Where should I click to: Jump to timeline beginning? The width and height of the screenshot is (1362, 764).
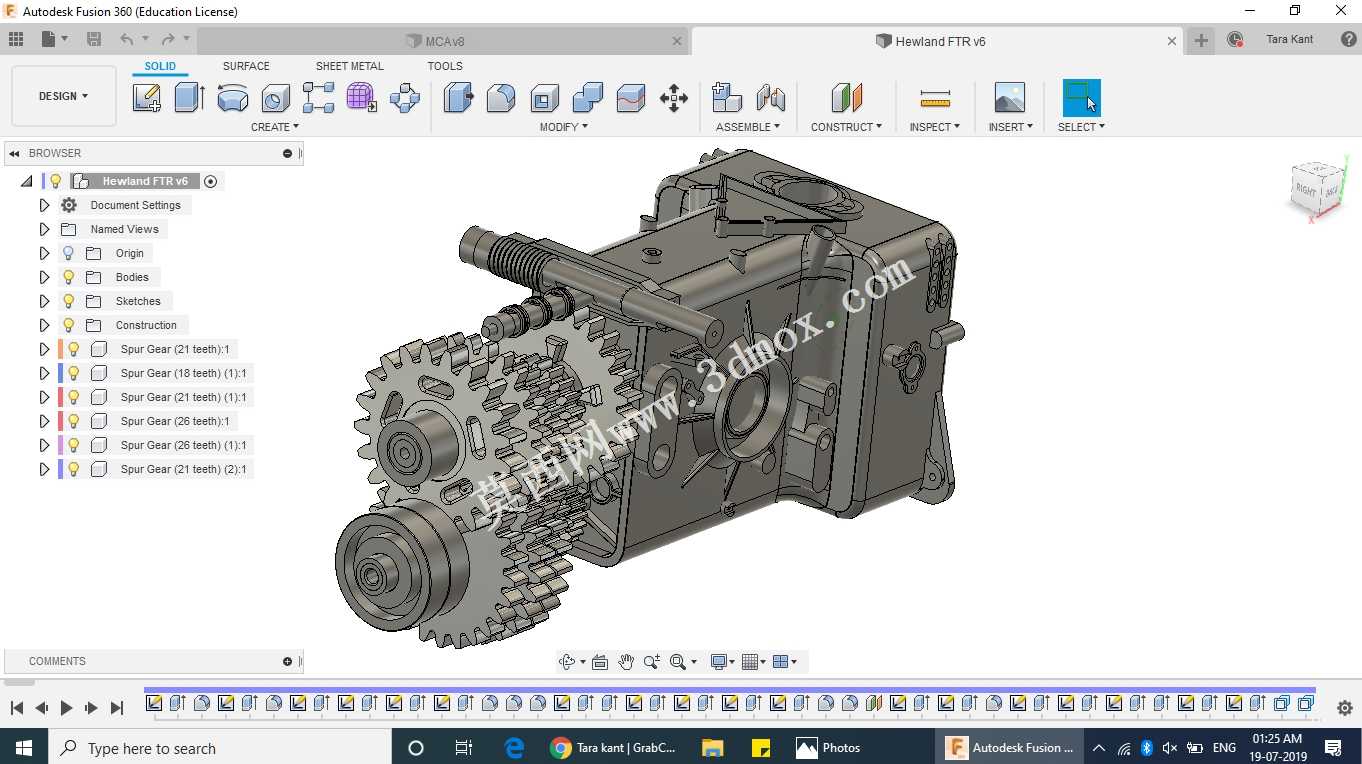17,707
